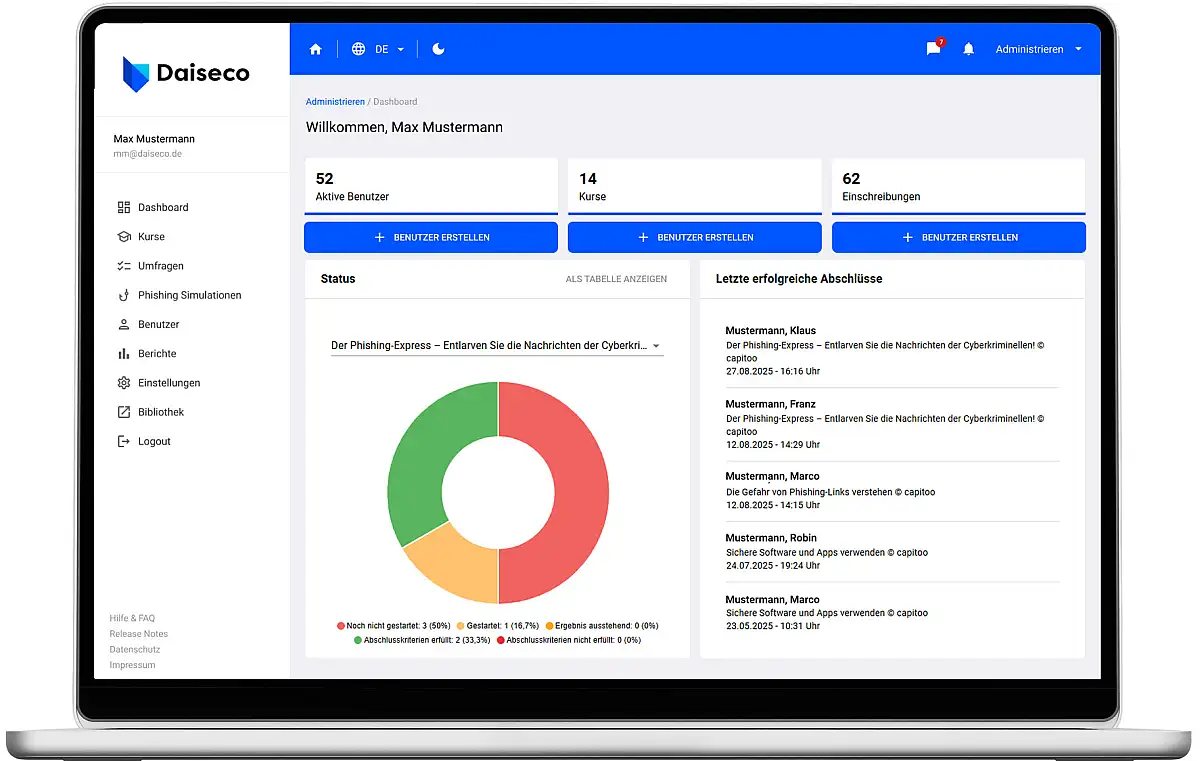The height and width of the screenshot is (761, 1200).
Task: Open notifications via the bell icon
Action: pos(968,49)
